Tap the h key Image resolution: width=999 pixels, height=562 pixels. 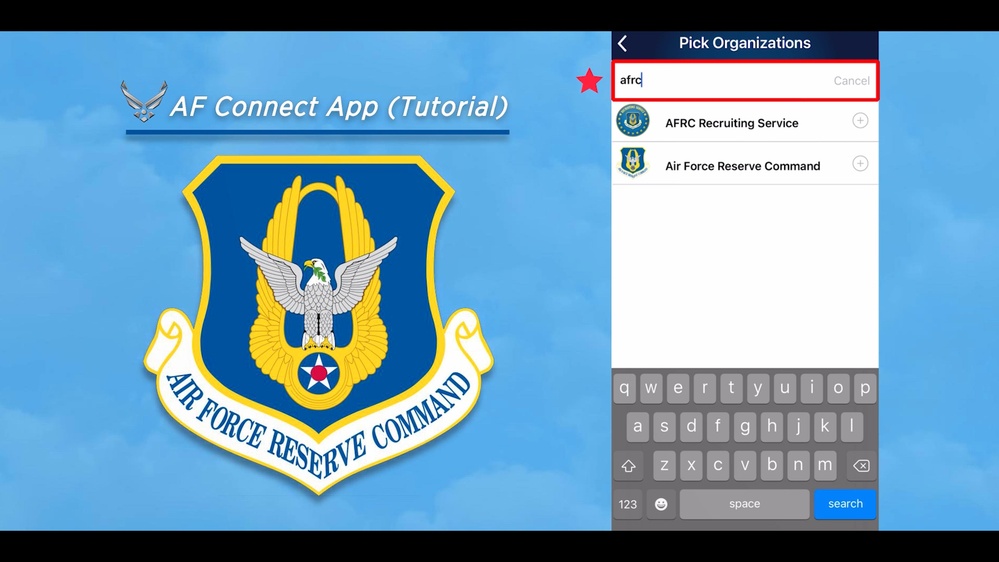click(x=772, y=427)
